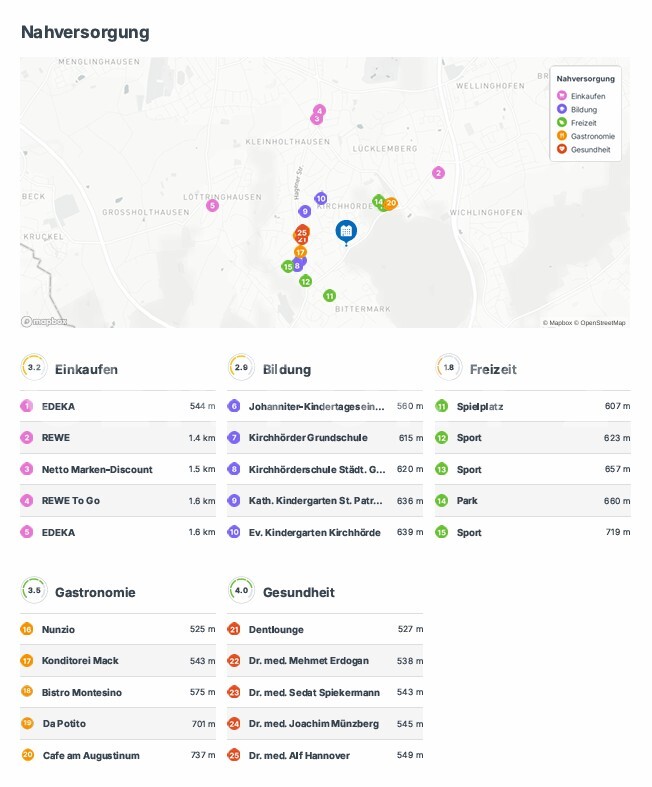Viewport: 652px width, 787px height.
Task: Open the Freizeit section heading
Action: [x=493, y=369]
